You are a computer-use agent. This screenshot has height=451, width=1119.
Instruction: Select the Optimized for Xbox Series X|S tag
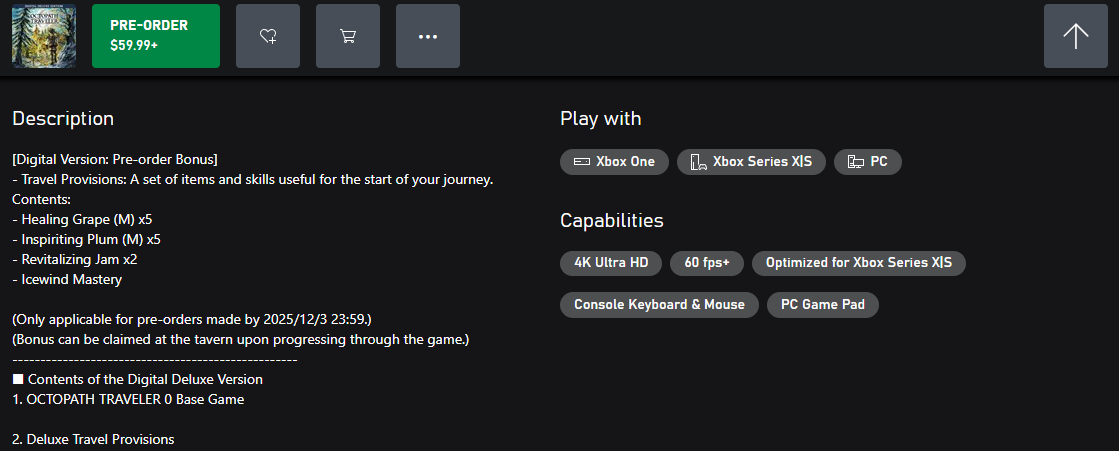click(x=858, y=263)
